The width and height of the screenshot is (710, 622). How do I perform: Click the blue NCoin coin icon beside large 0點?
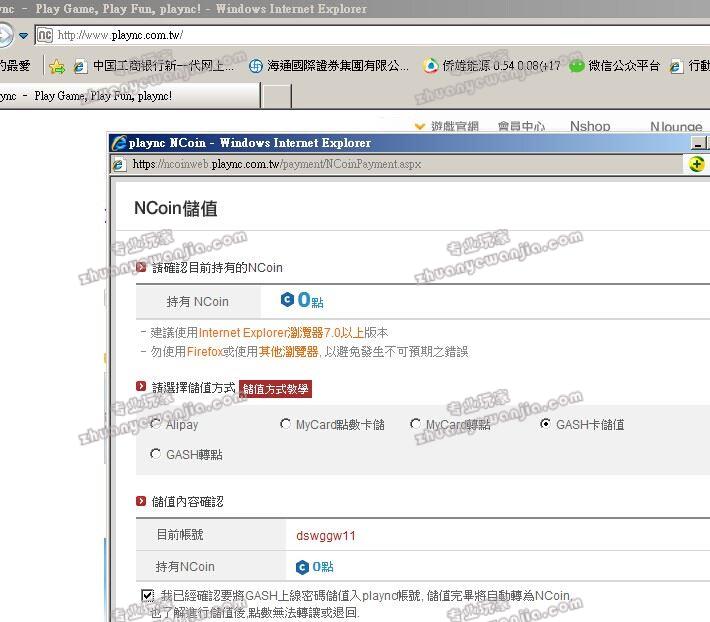pyautogui.click(x=288, y=299)
